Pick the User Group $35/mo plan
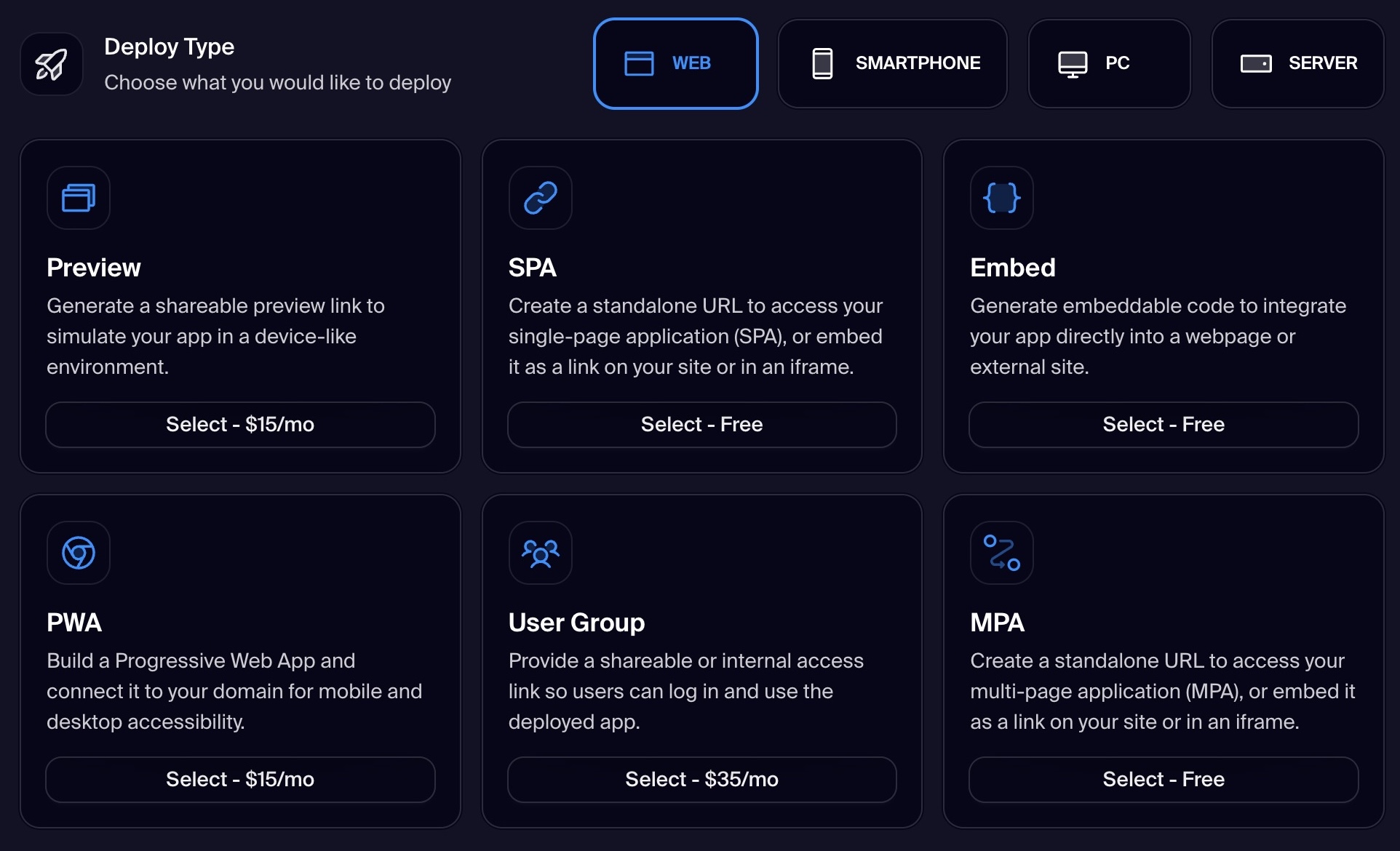 point(701,780)
